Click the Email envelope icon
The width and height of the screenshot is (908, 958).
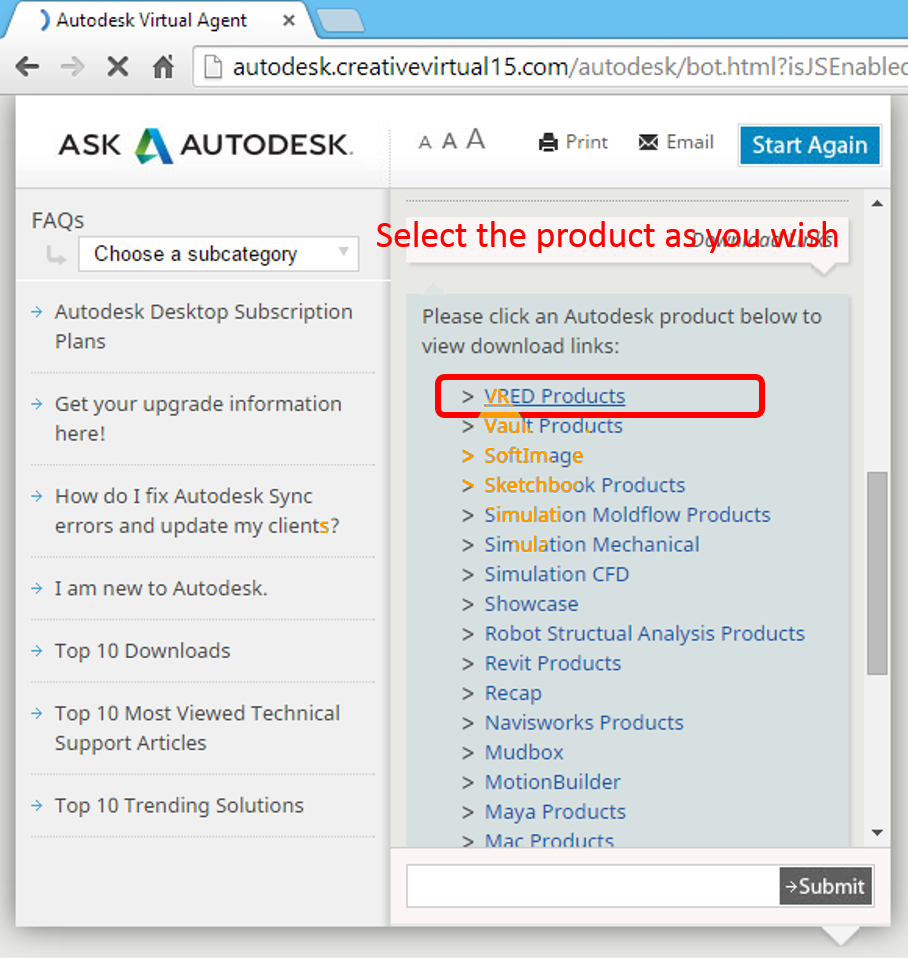point(648,142)
